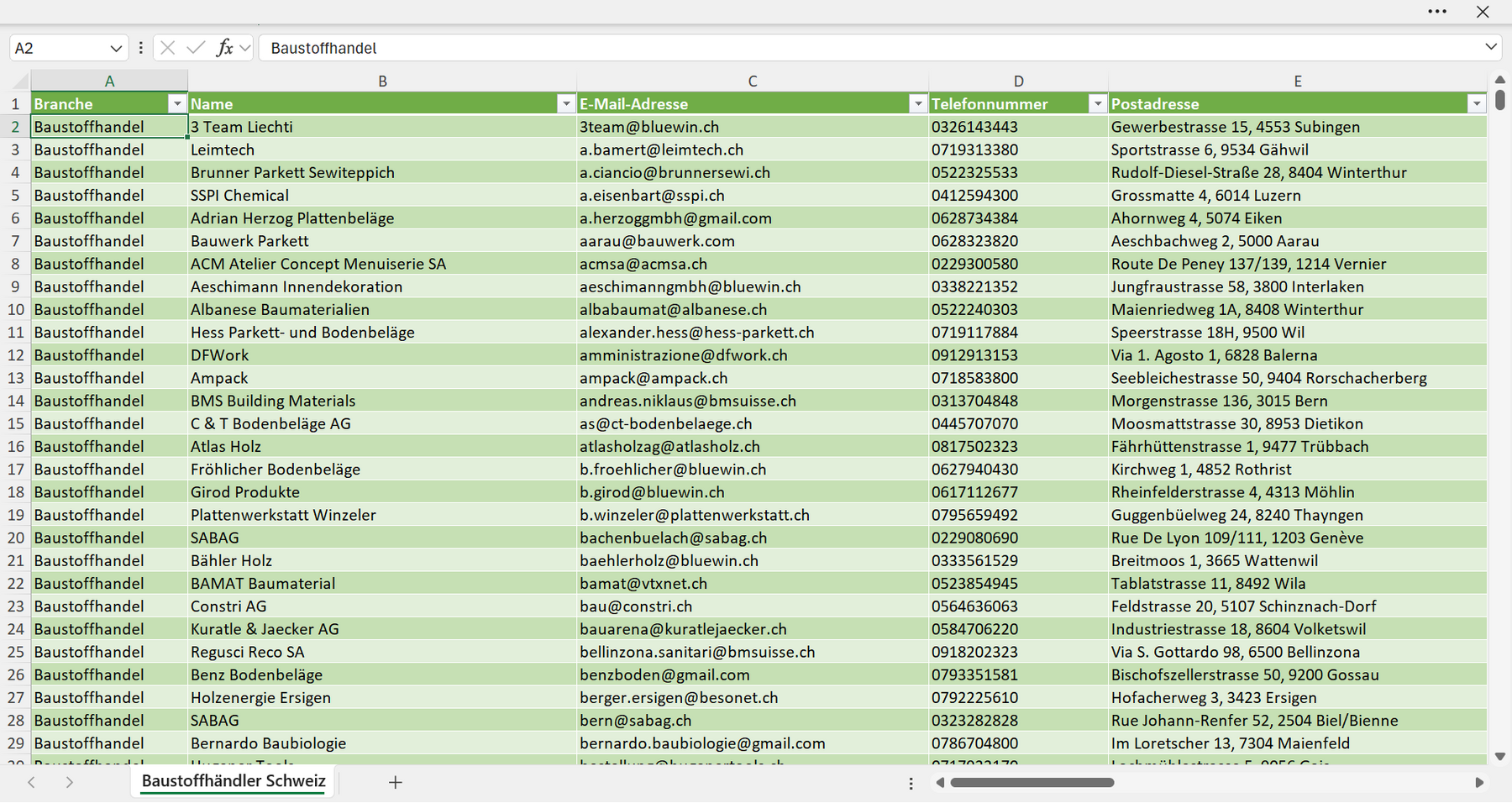Click the address Rue De Lyon 109/111, 1203 Genève
This screenshot has width=1512, height=803.
1237,538
